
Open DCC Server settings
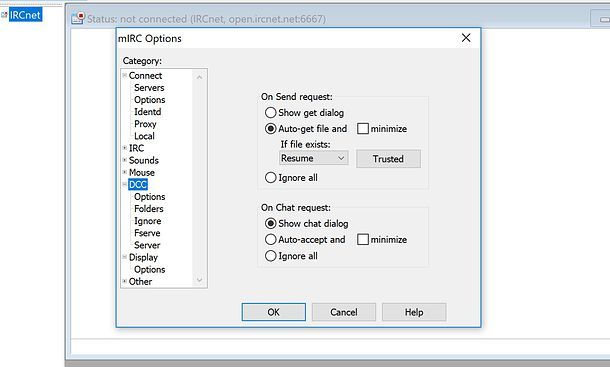147,245
